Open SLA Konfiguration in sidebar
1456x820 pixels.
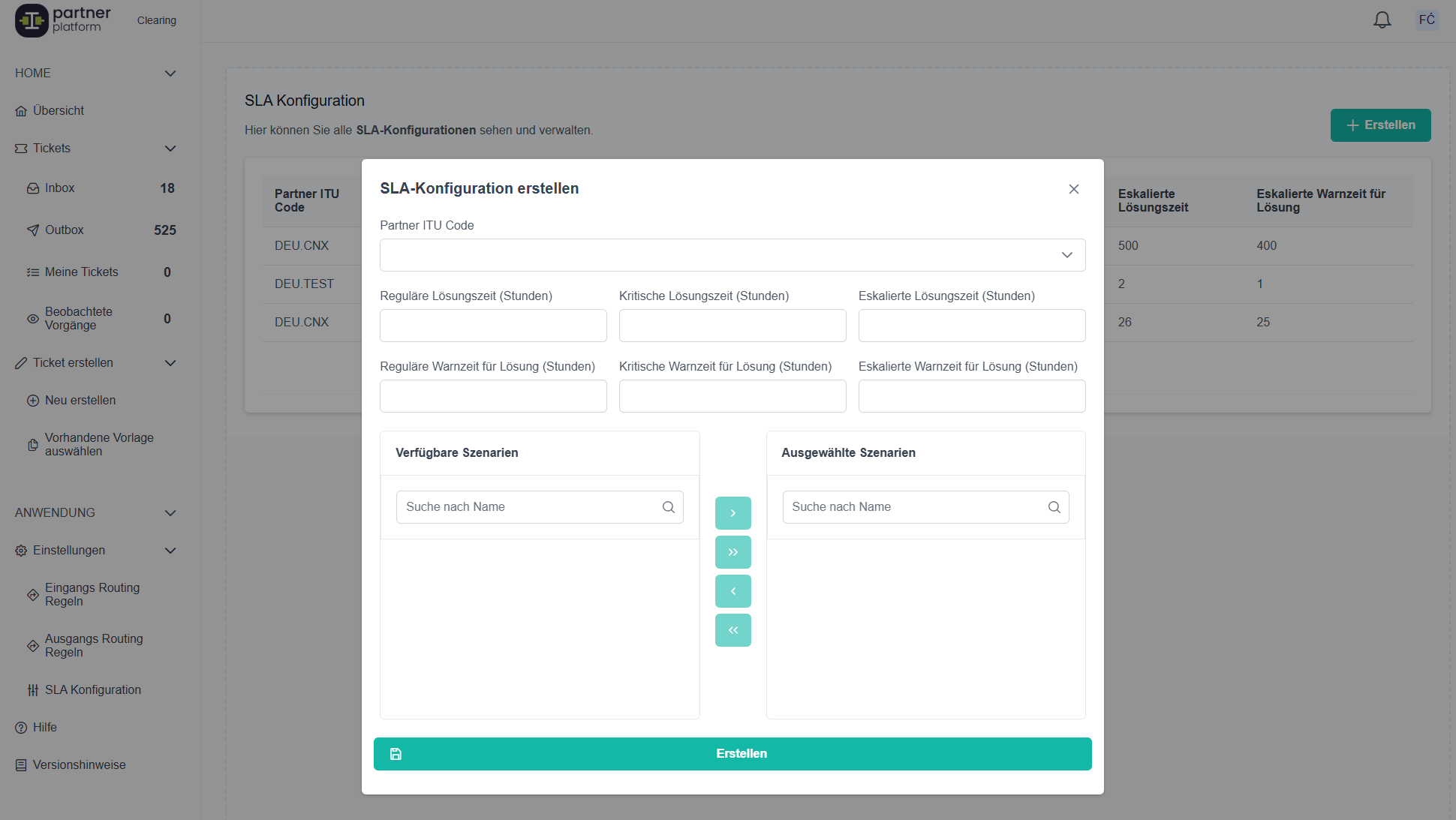pyautogui.click(x=92, y=690)
